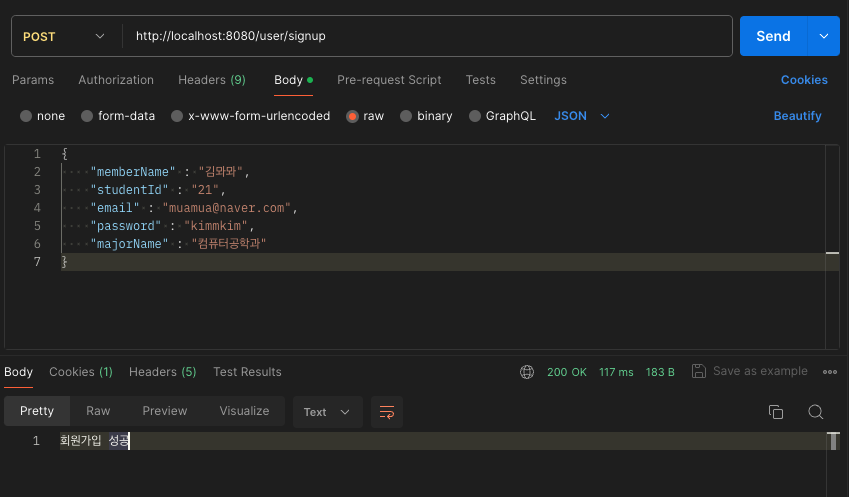Select the Preview response view
The height and width of the screenshot is (497, 849).
[165, 411]
